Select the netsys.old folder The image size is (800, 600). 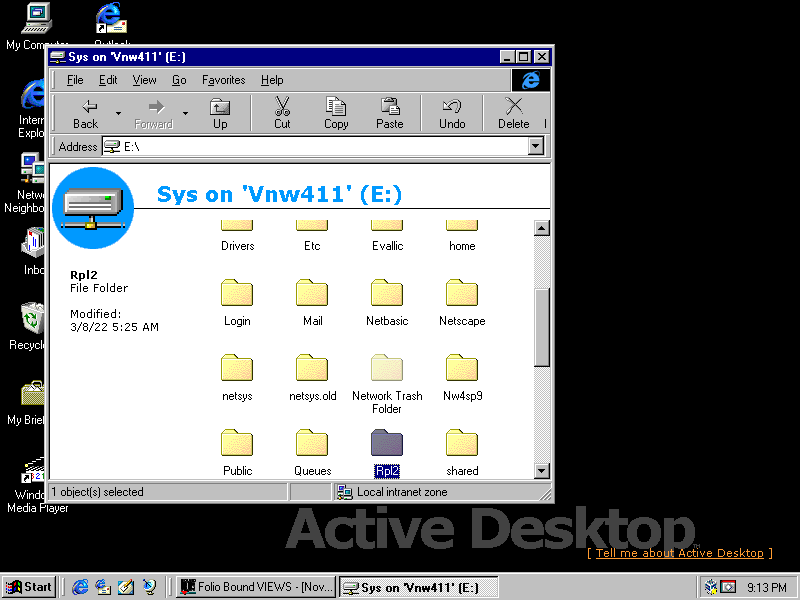pos(312,367)
